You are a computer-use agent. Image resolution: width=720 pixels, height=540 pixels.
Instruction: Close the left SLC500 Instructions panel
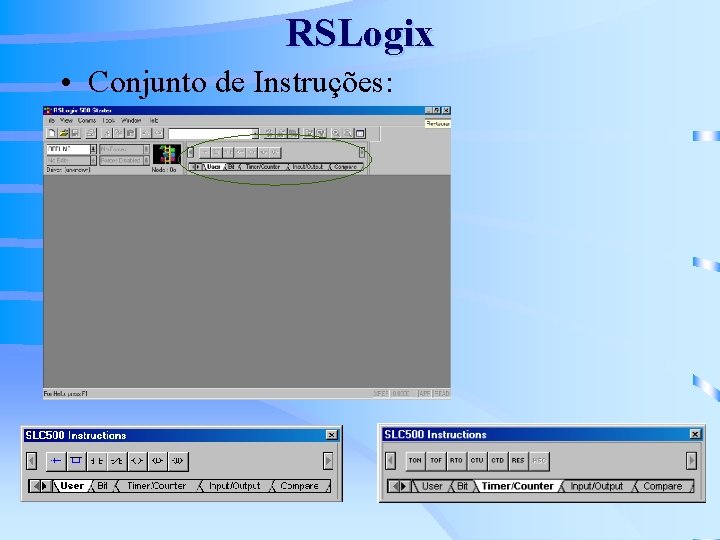click(332, 435)
